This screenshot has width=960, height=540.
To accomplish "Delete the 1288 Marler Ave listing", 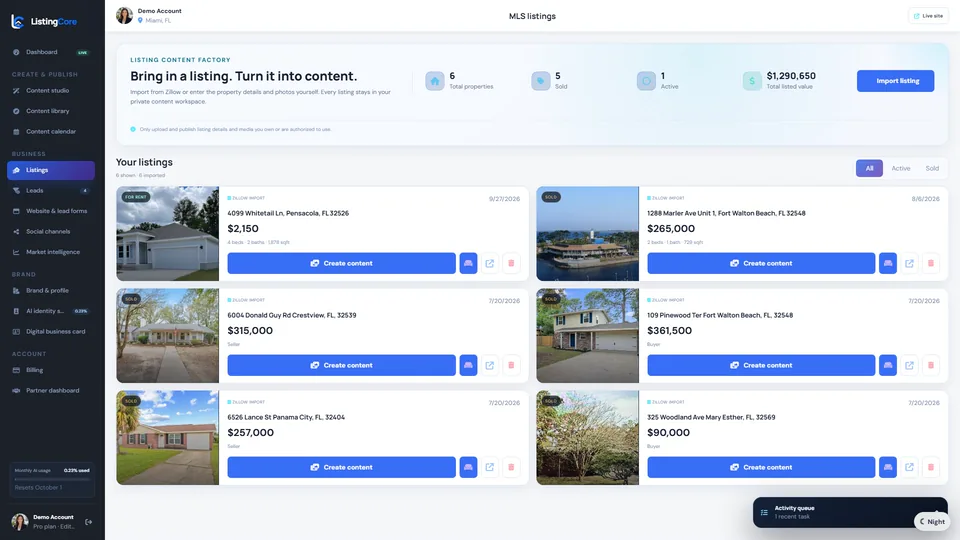I will pyautogui.click(x=931, y=263).
